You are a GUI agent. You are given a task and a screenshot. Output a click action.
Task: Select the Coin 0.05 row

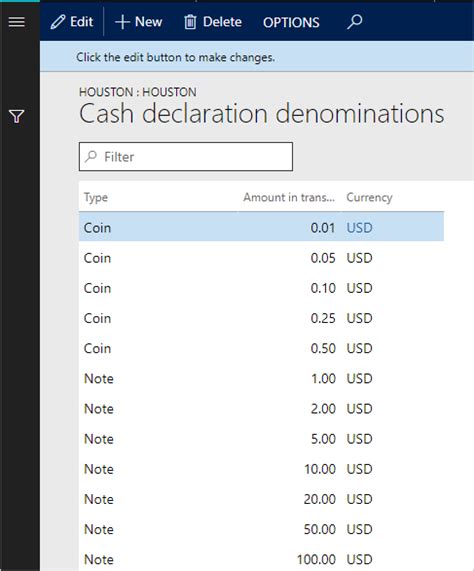pyautogui.click(x=261, y=258)
